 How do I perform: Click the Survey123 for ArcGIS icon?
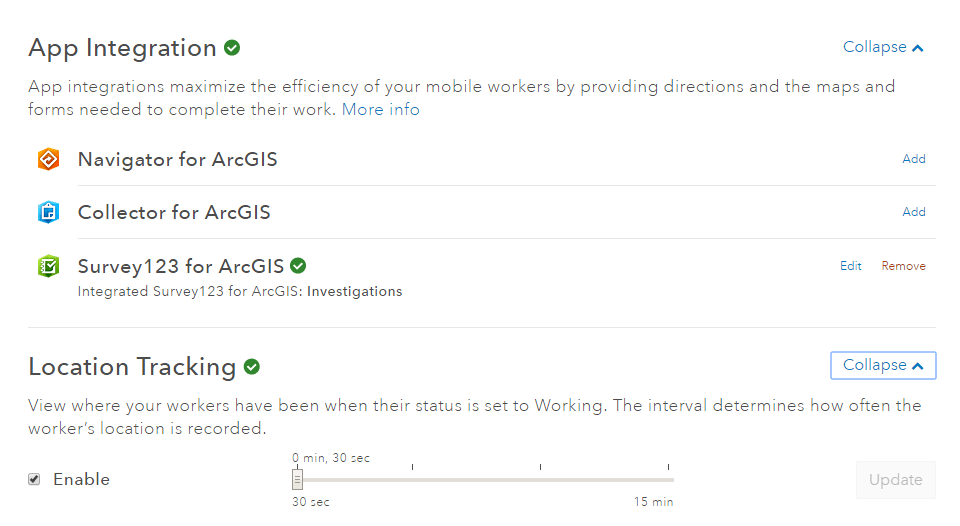(x=48, y=266)
